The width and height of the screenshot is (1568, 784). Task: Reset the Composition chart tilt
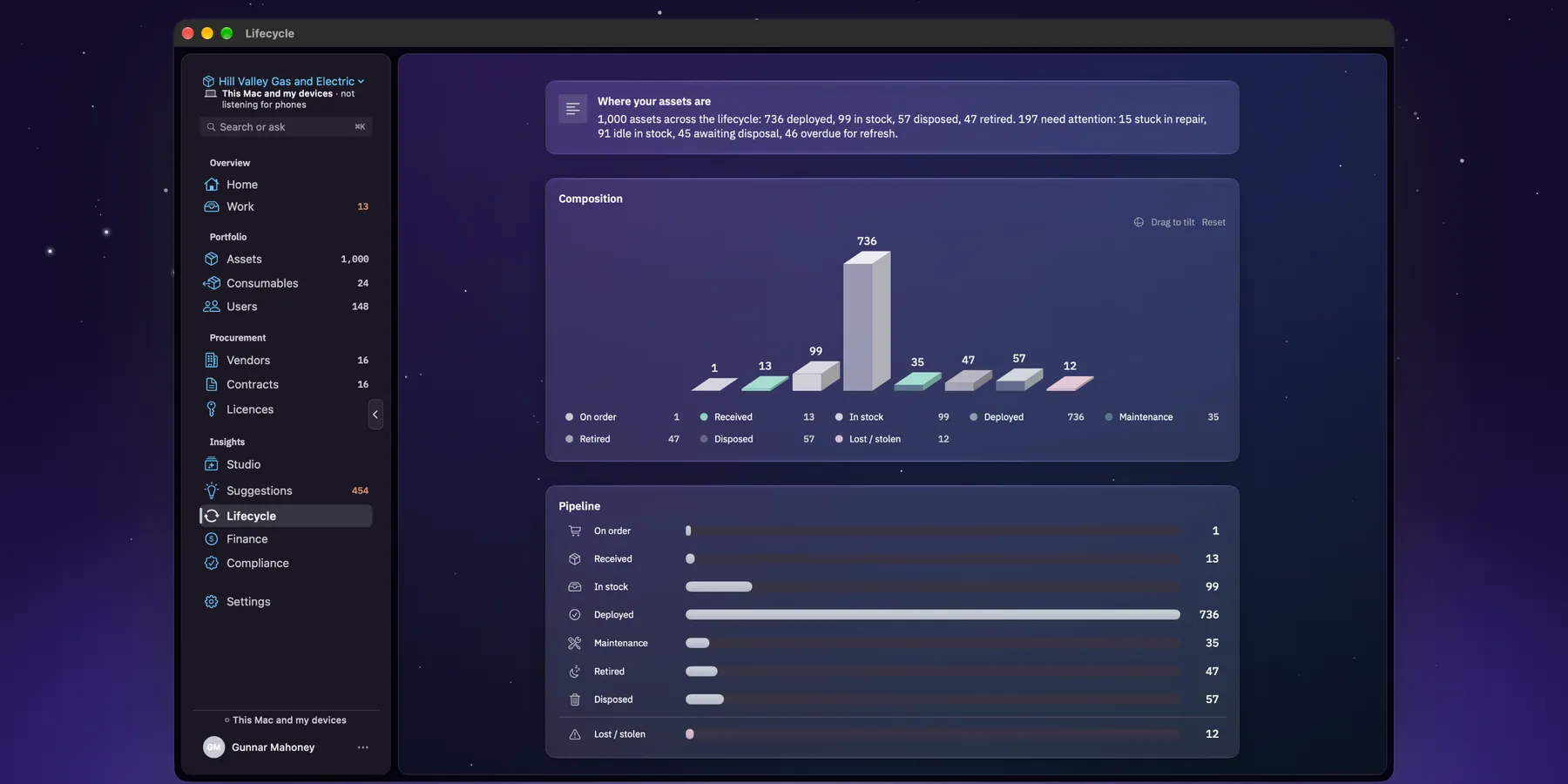pos(1213,222)
